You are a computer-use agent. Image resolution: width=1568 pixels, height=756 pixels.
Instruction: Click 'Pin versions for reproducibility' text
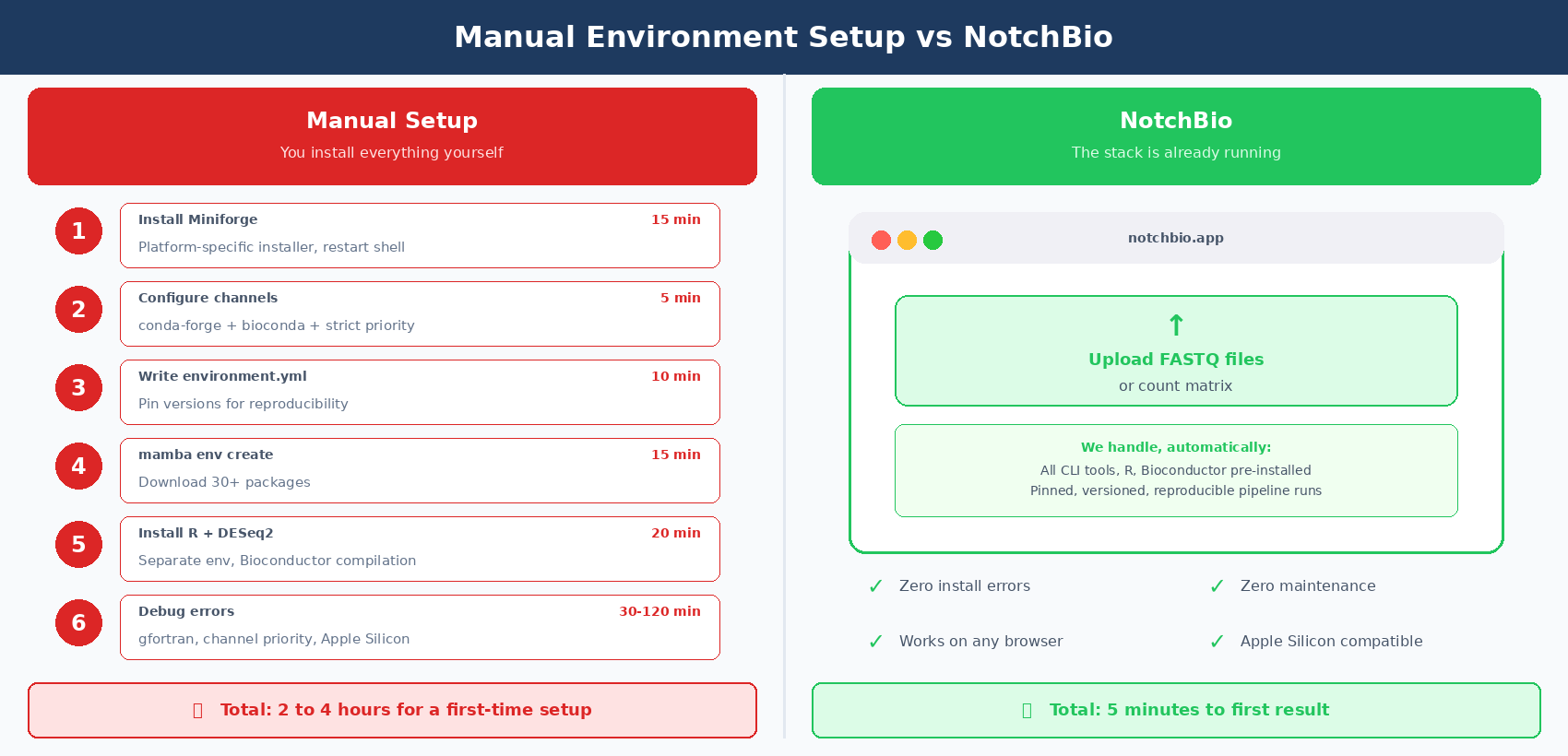(244, 404)
